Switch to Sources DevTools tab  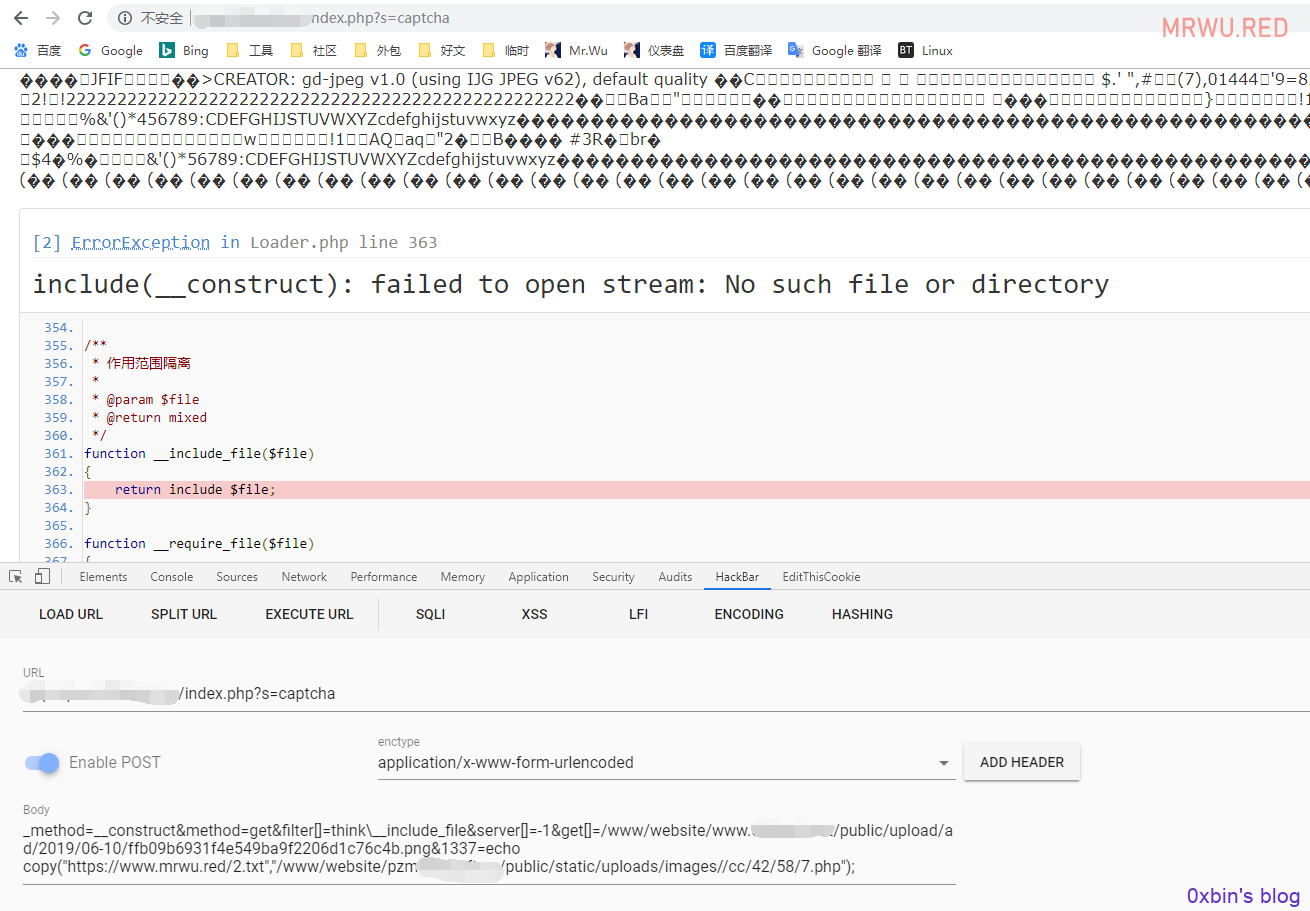point(237,577)
